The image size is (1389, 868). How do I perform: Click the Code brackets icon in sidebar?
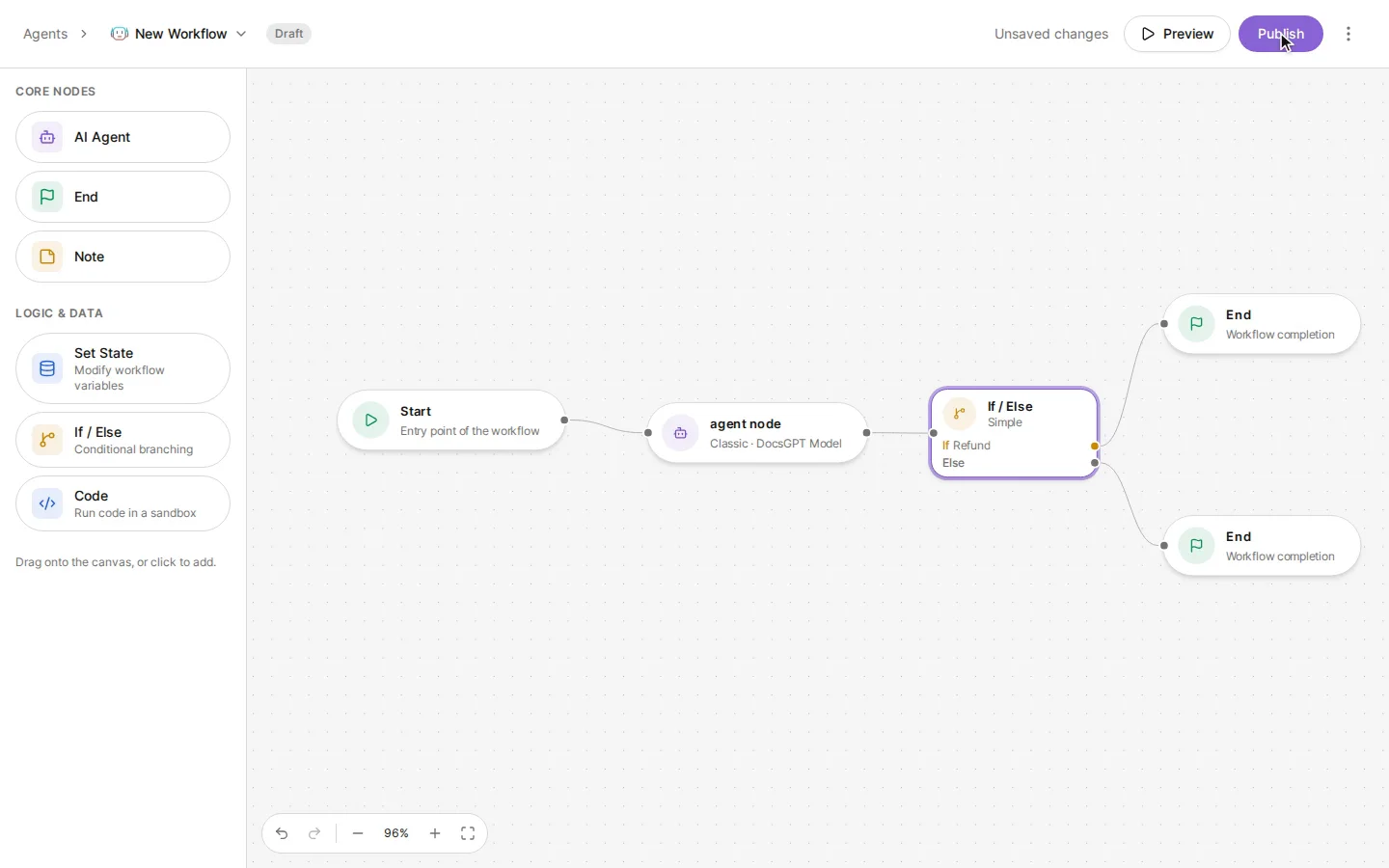[x=47, y=503]
